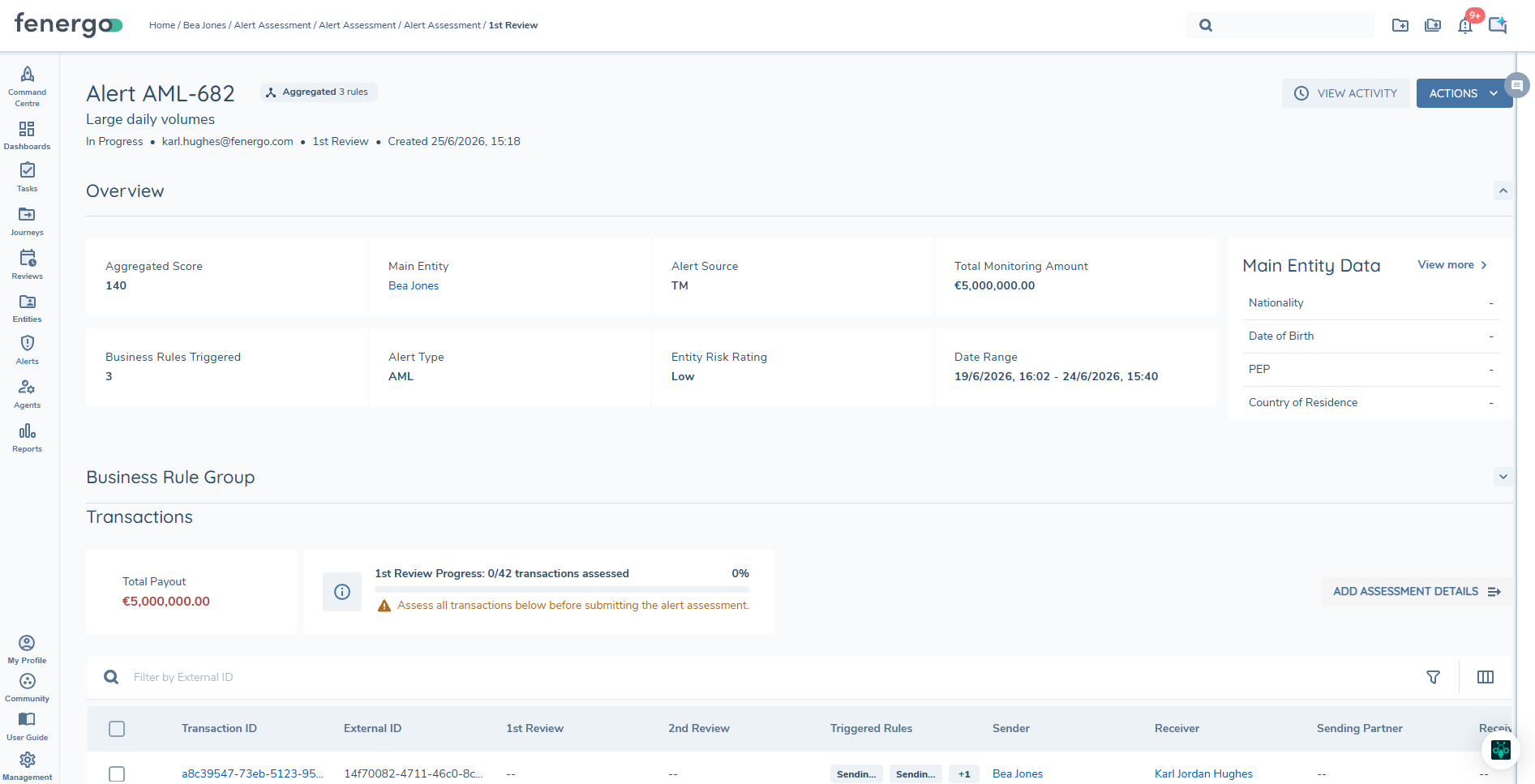The image size is (1535, 784).
Task: Click the Total Monitoring Amount value €5,000,000.00
Action: (994, 285)
